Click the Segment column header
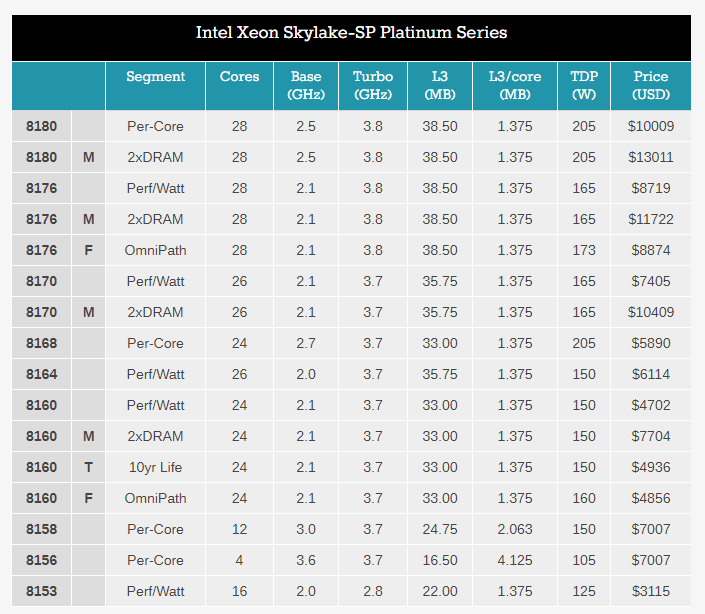 tap(155, 77)
